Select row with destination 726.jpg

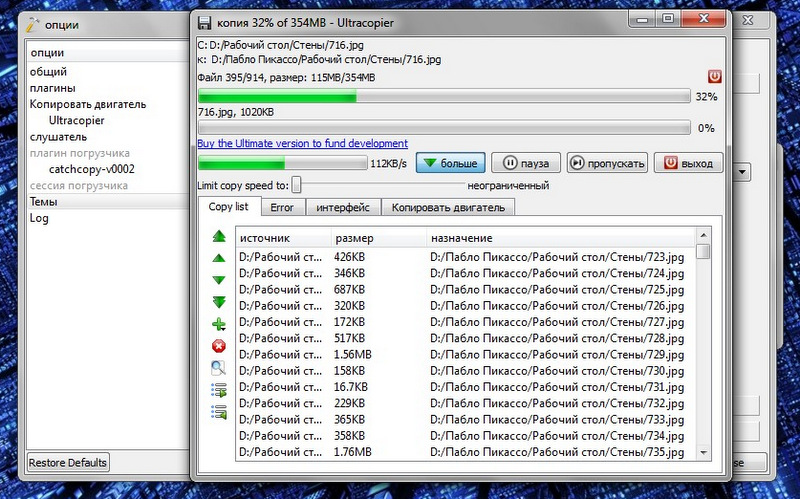(x=466, y=306)
